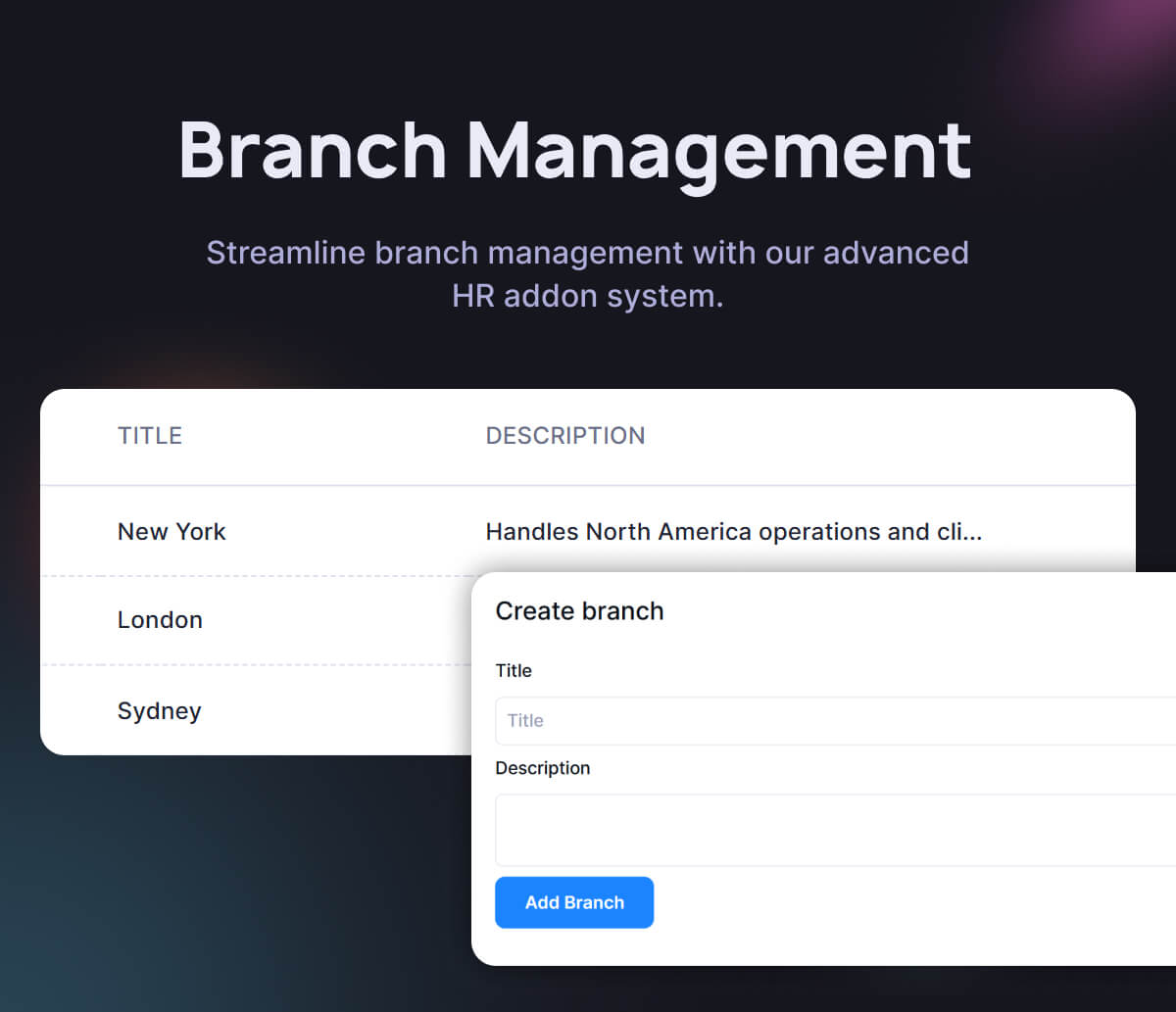Click the Add Branch button
Image resolution: width=1176 pixels, height=1012 pixels.
[x=574, y=902]
